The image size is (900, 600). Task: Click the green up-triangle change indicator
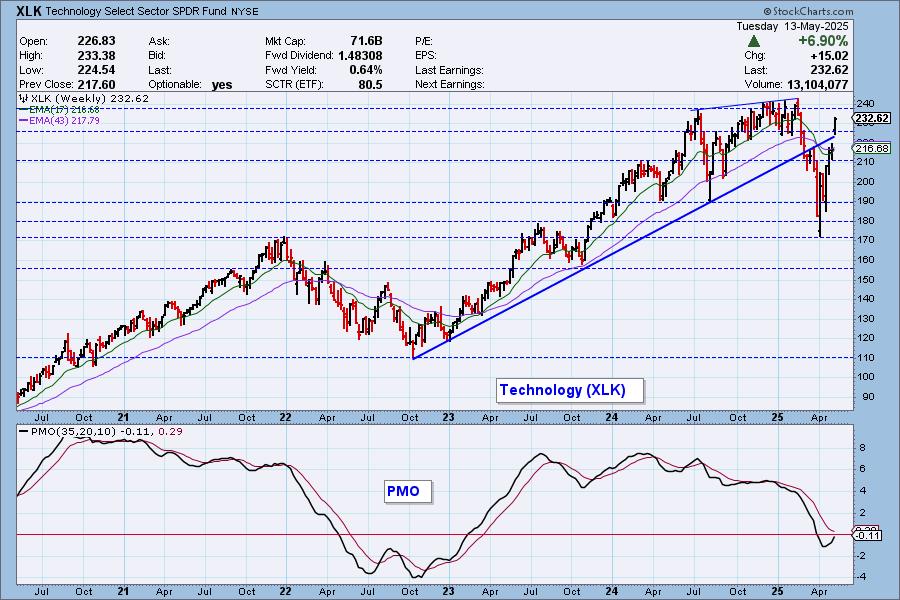754,41
